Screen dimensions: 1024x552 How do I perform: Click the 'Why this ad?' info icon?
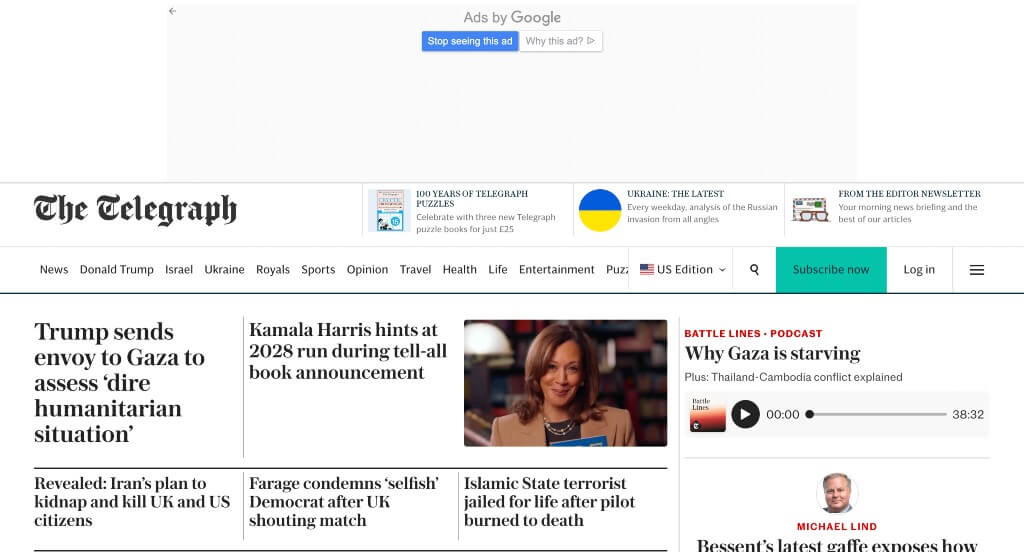point(591,41)
